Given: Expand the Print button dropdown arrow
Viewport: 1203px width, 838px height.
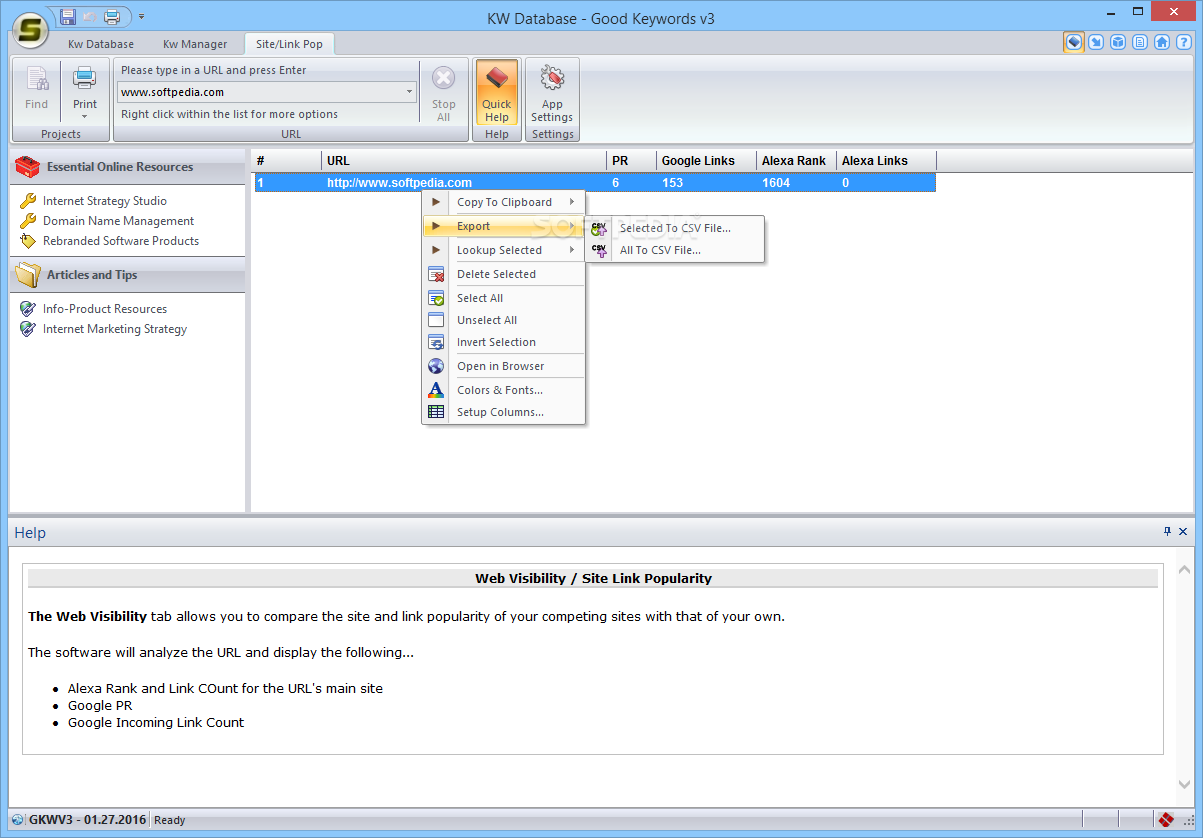Looking at the screenshot, I should point(85,117).
